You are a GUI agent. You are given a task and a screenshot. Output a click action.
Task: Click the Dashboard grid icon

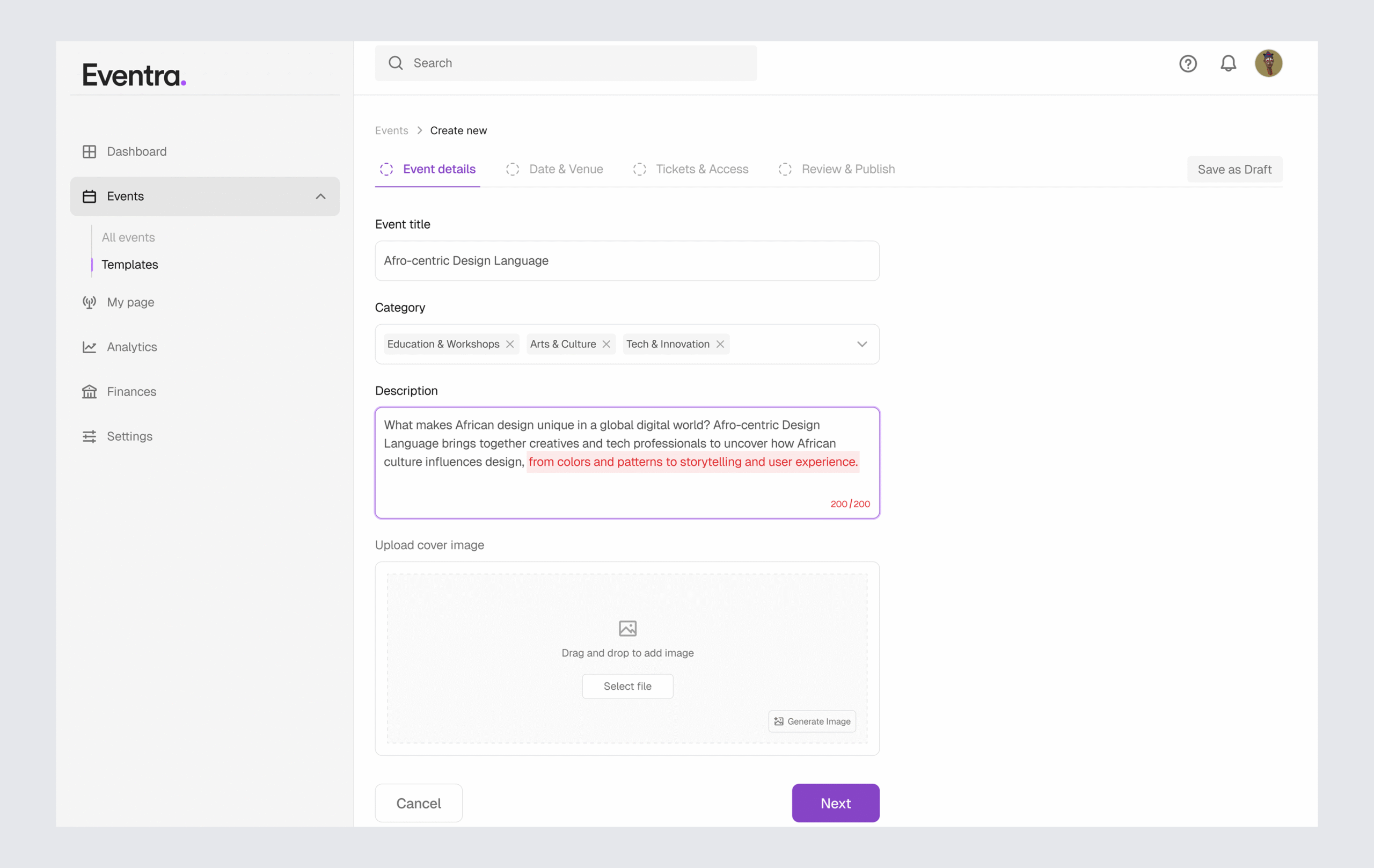[x=89, y=151]
